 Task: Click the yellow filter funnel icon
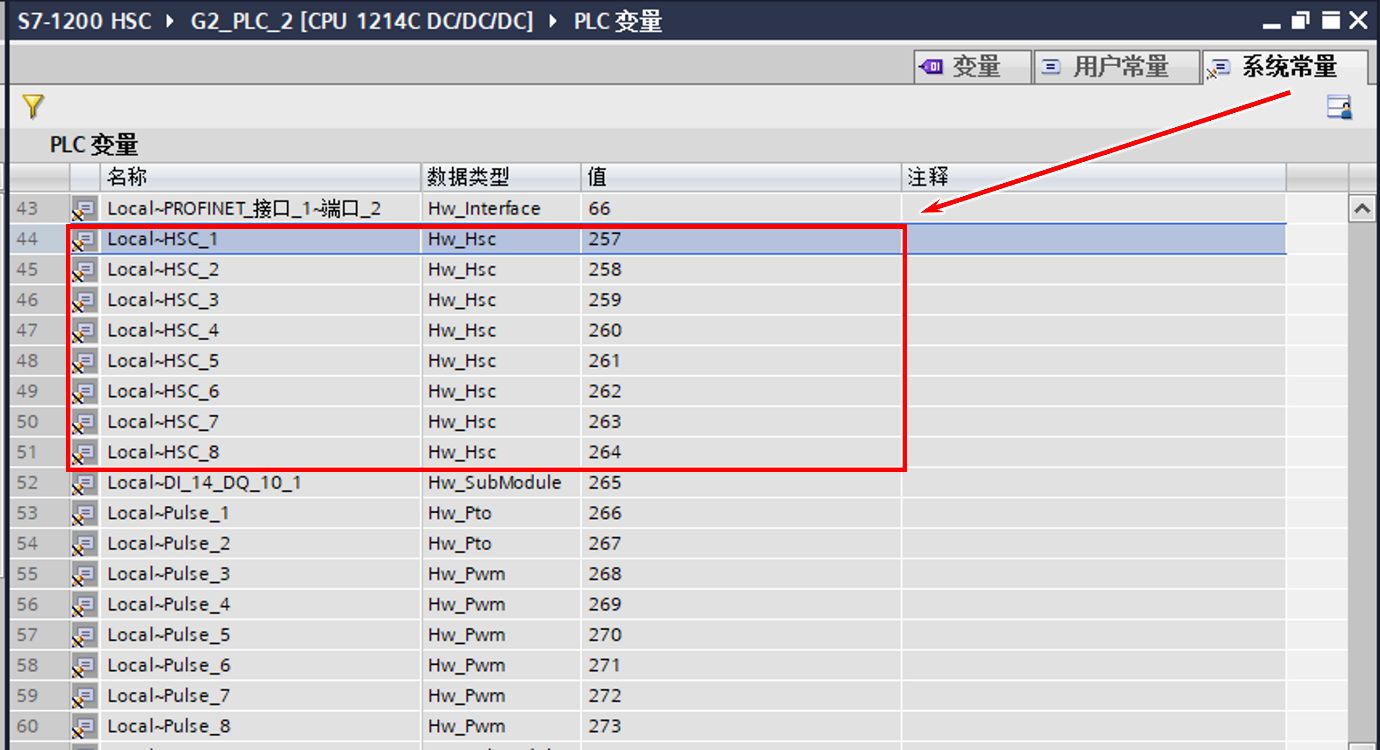tap(33, 106)
